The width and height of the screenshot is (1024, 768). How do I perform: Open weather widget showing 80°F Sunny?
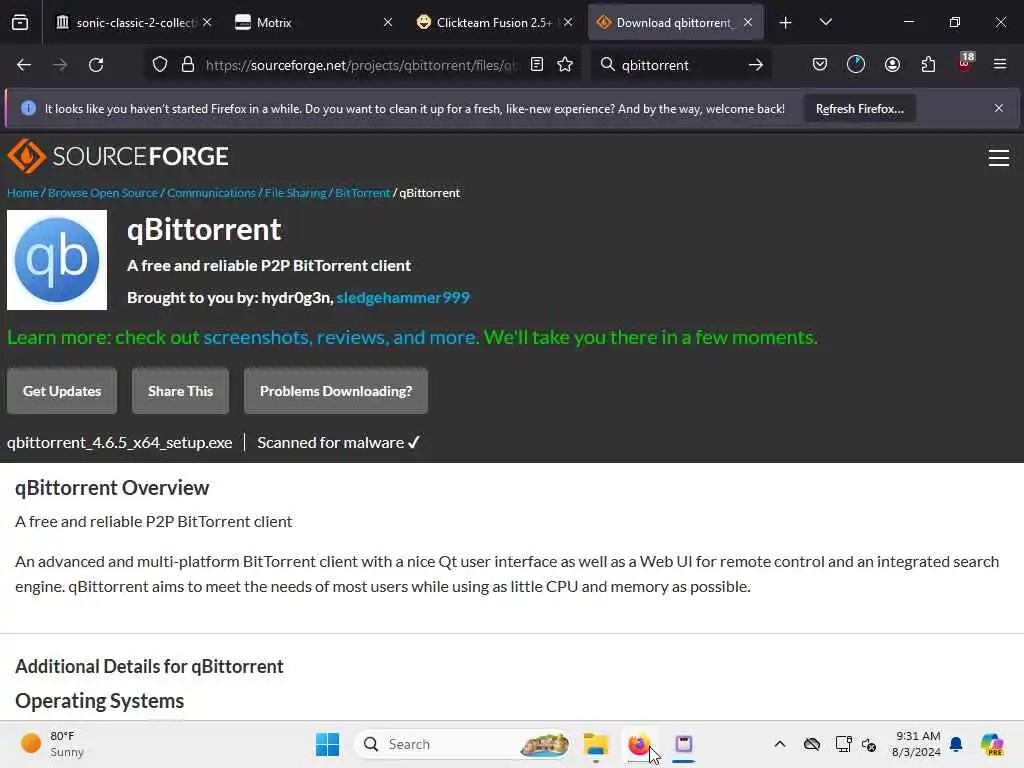pos(52,744)
